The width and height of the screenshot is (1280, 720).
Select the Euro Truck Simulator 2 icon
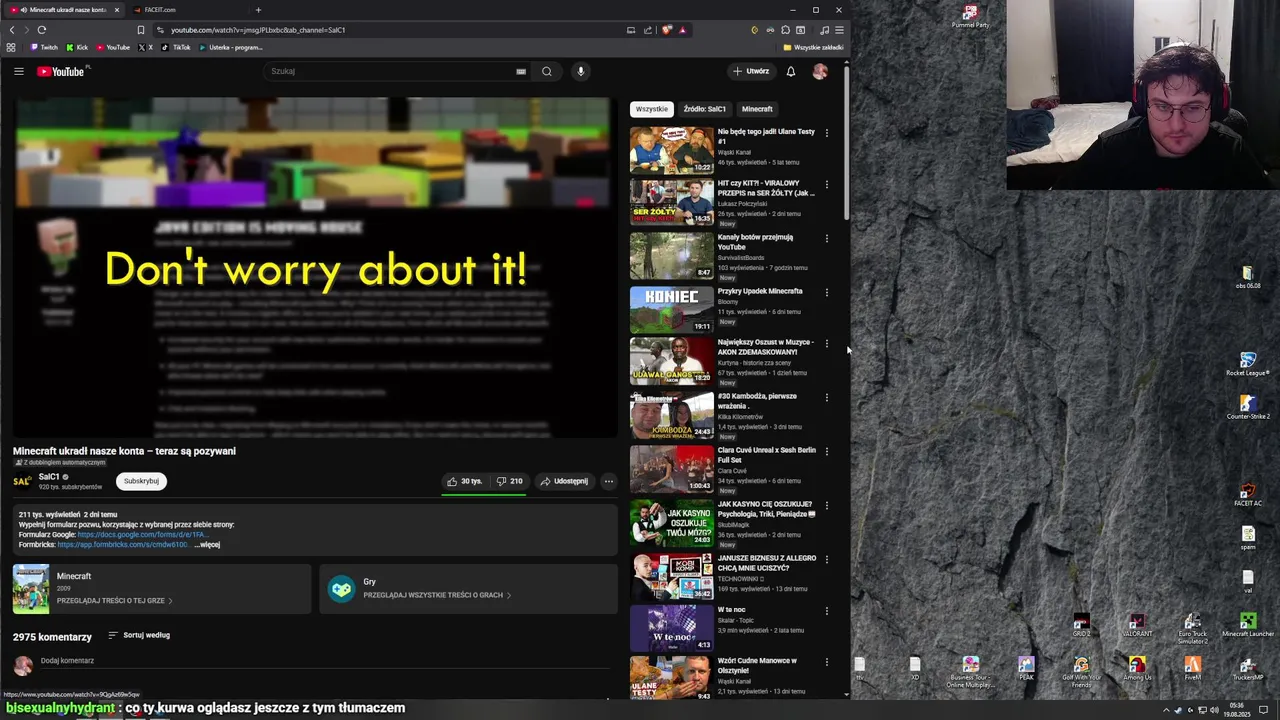click(1192, 629)
